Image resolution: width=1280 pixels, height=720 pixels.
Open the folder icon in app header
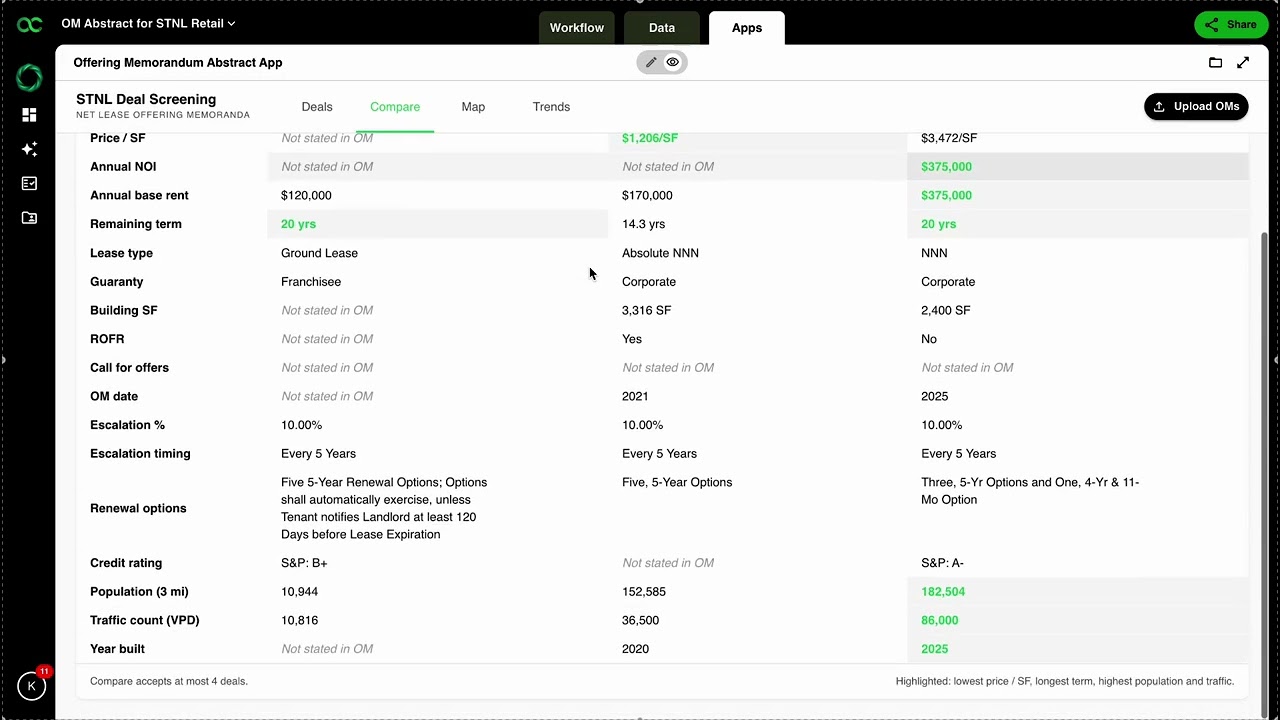coord(1215,62)
